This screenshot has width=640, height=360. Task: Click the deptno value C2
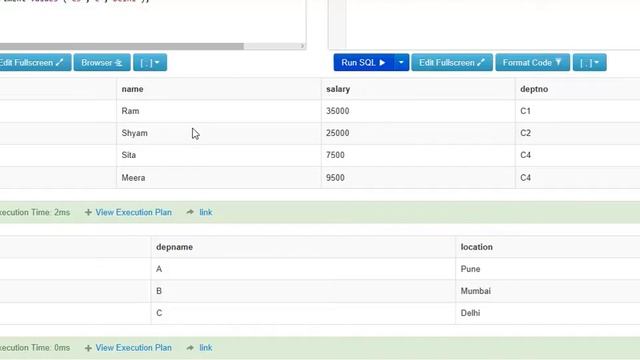click(x=525, y=133)
